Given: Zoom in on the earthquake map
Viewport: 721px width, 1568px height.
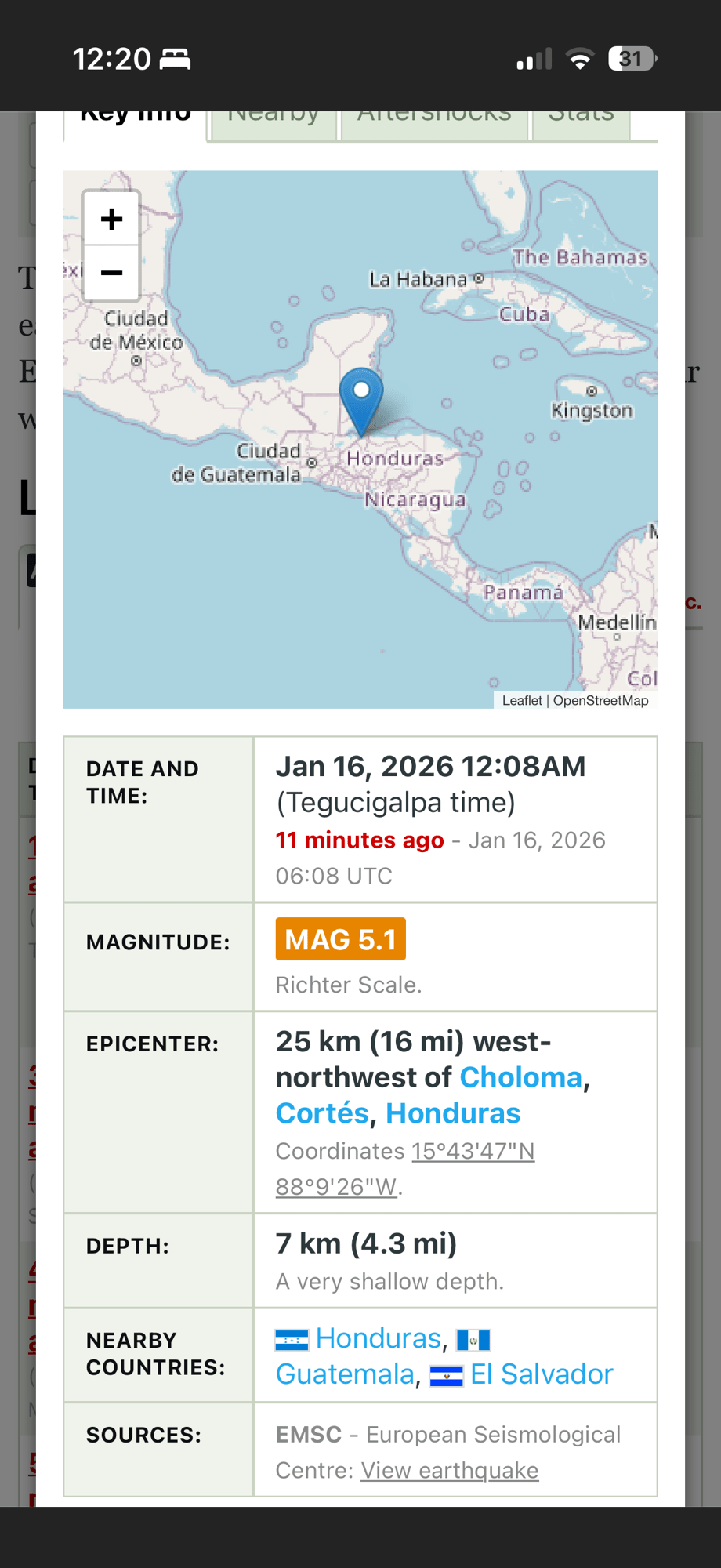Looking at the screenshot, I should tap(111, 219).
